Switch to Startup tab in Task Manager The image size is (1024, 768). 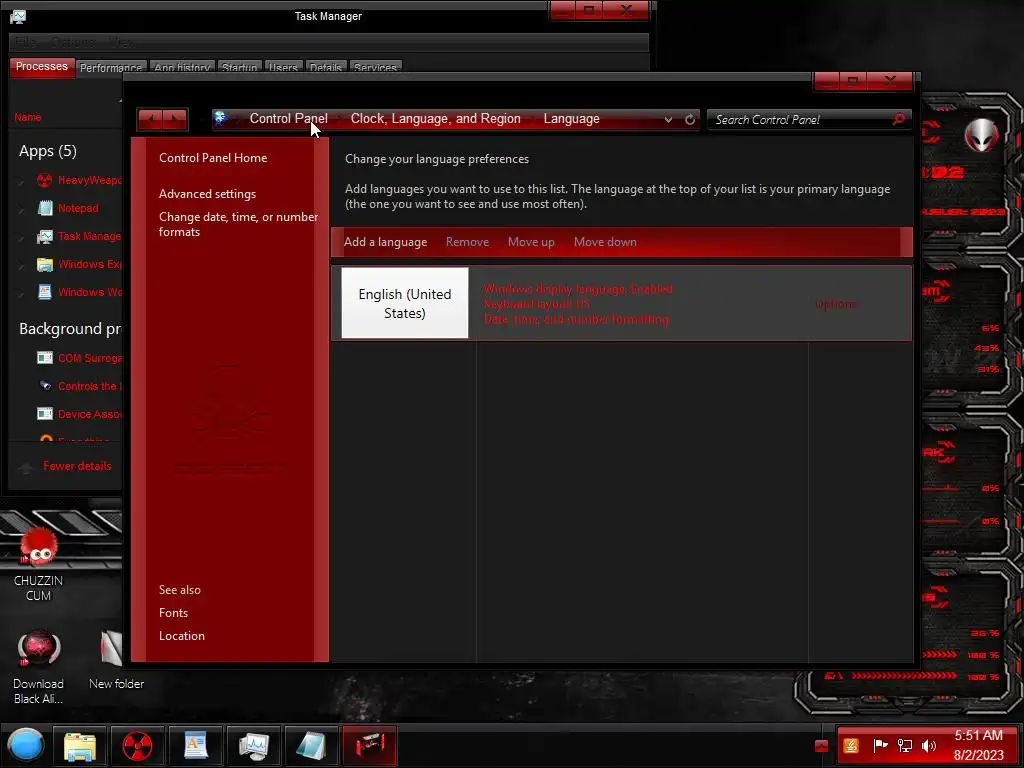(239, 67)
